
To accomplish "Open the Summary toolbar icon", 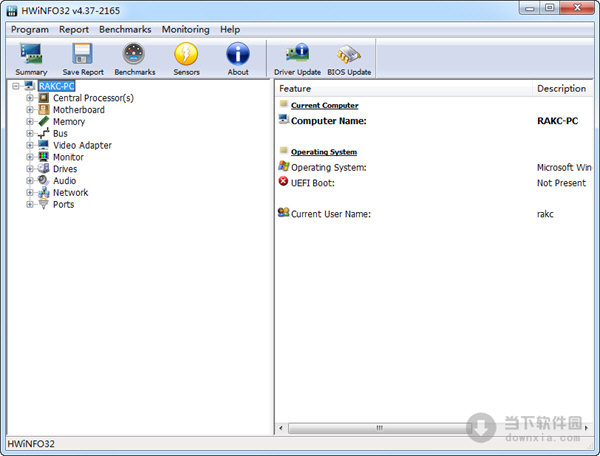I will point(31,54).
